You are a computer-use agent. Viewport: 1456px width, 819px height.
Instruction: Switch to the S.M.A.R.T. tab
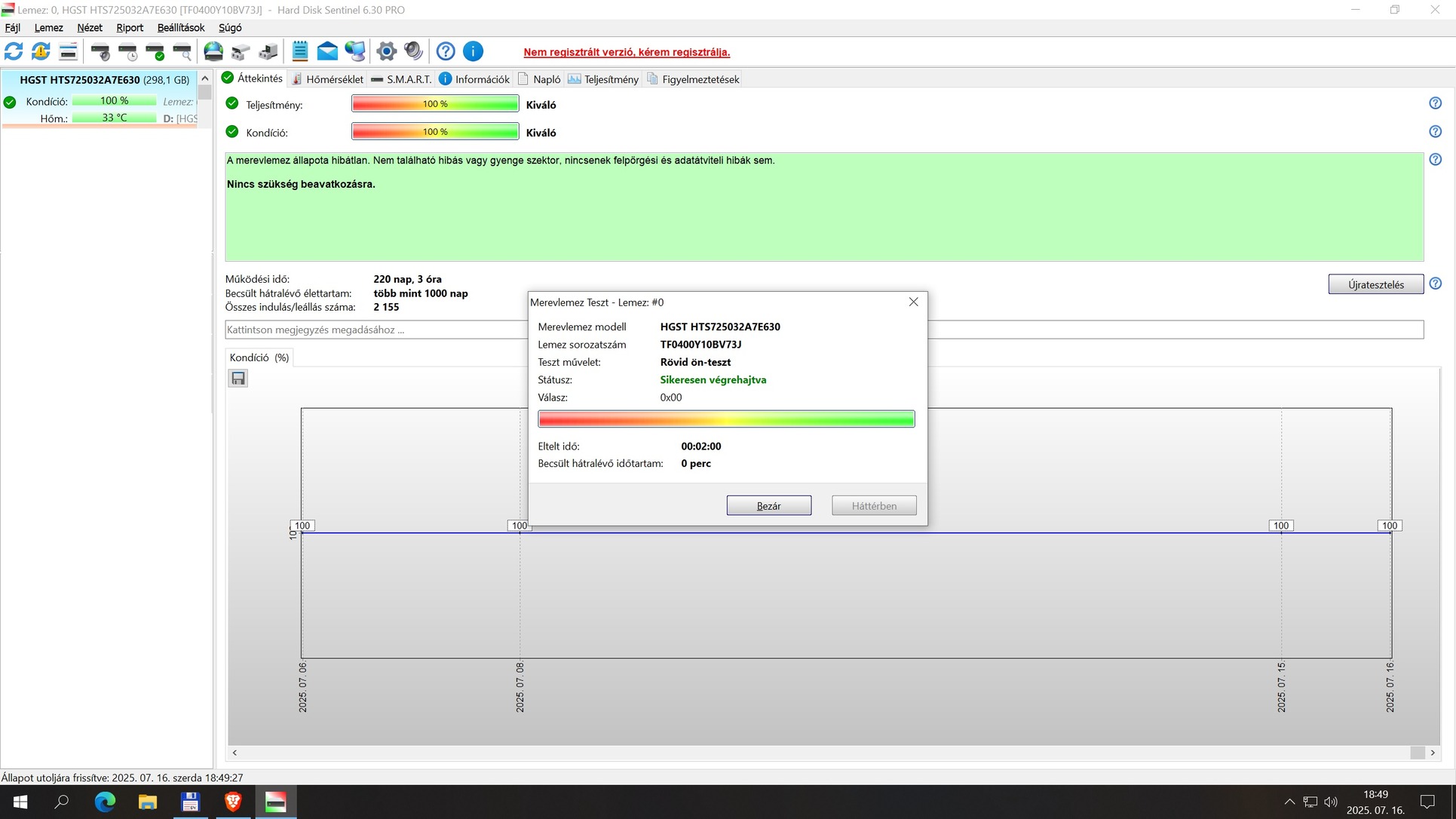[401, 79]
